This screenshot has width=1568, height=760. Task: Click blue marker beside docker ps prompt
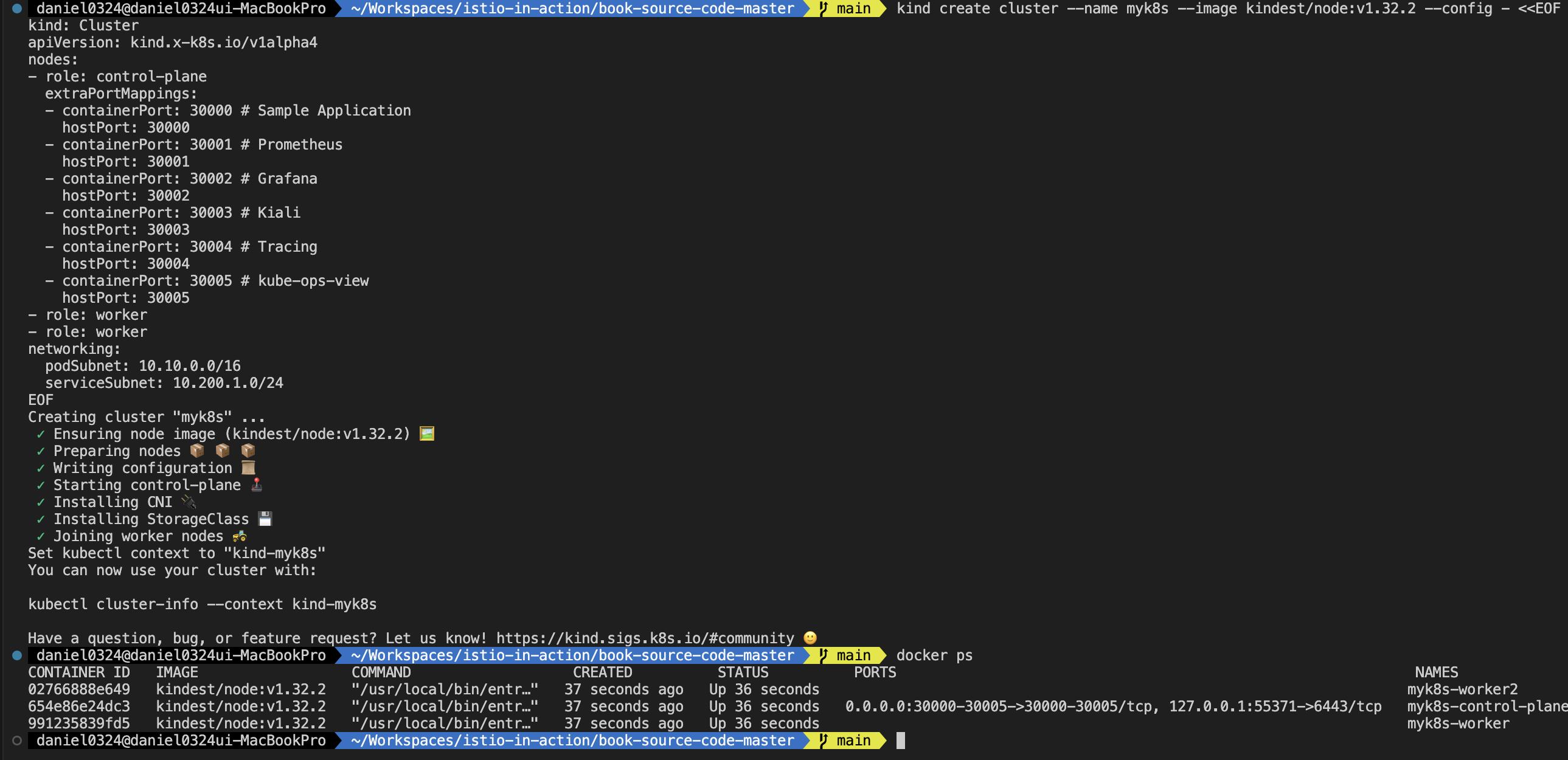[x=17, y=655]
